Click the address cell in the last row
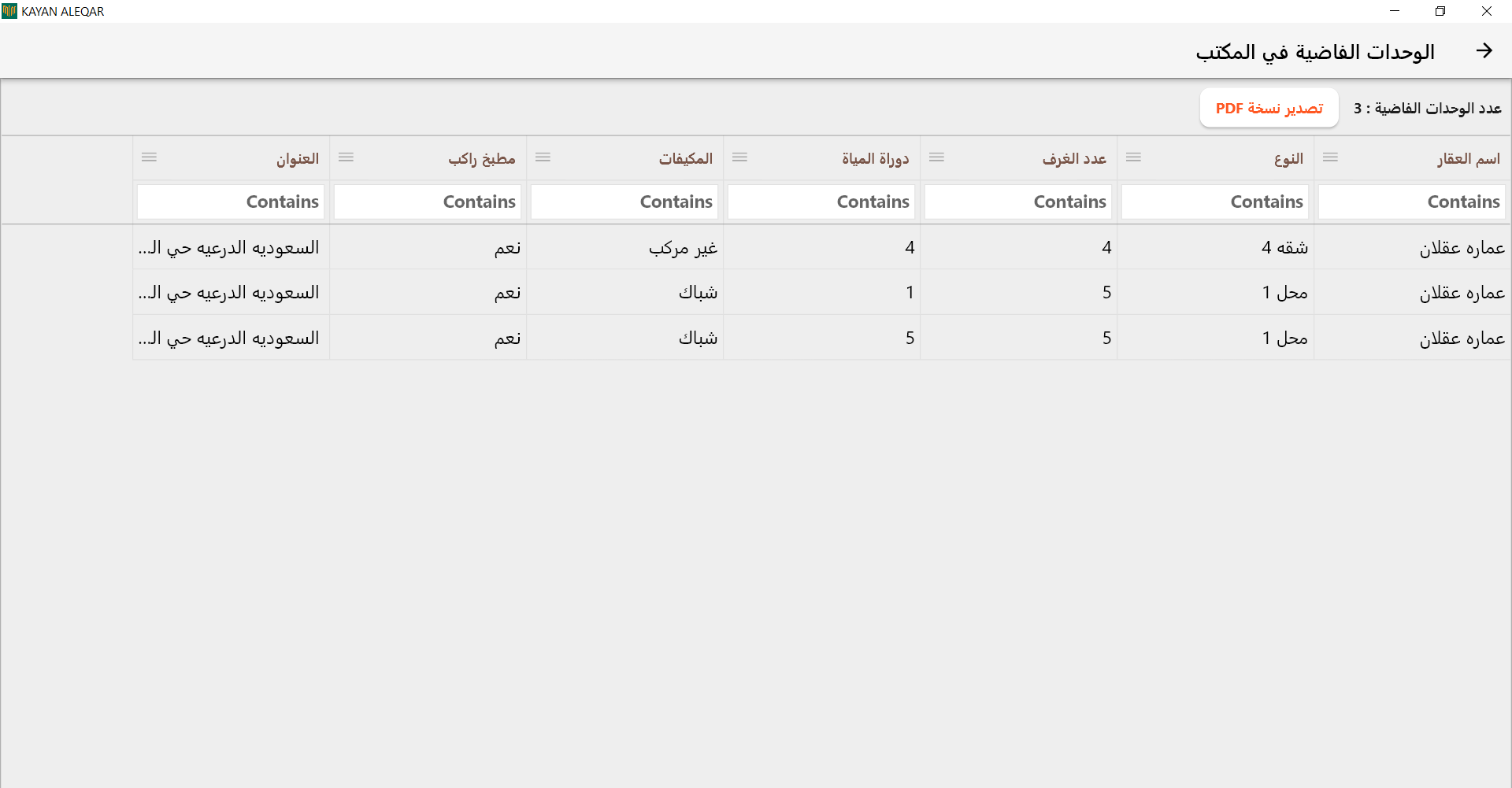This screenshot has width=1512, height=788. (x=229, y=339)
